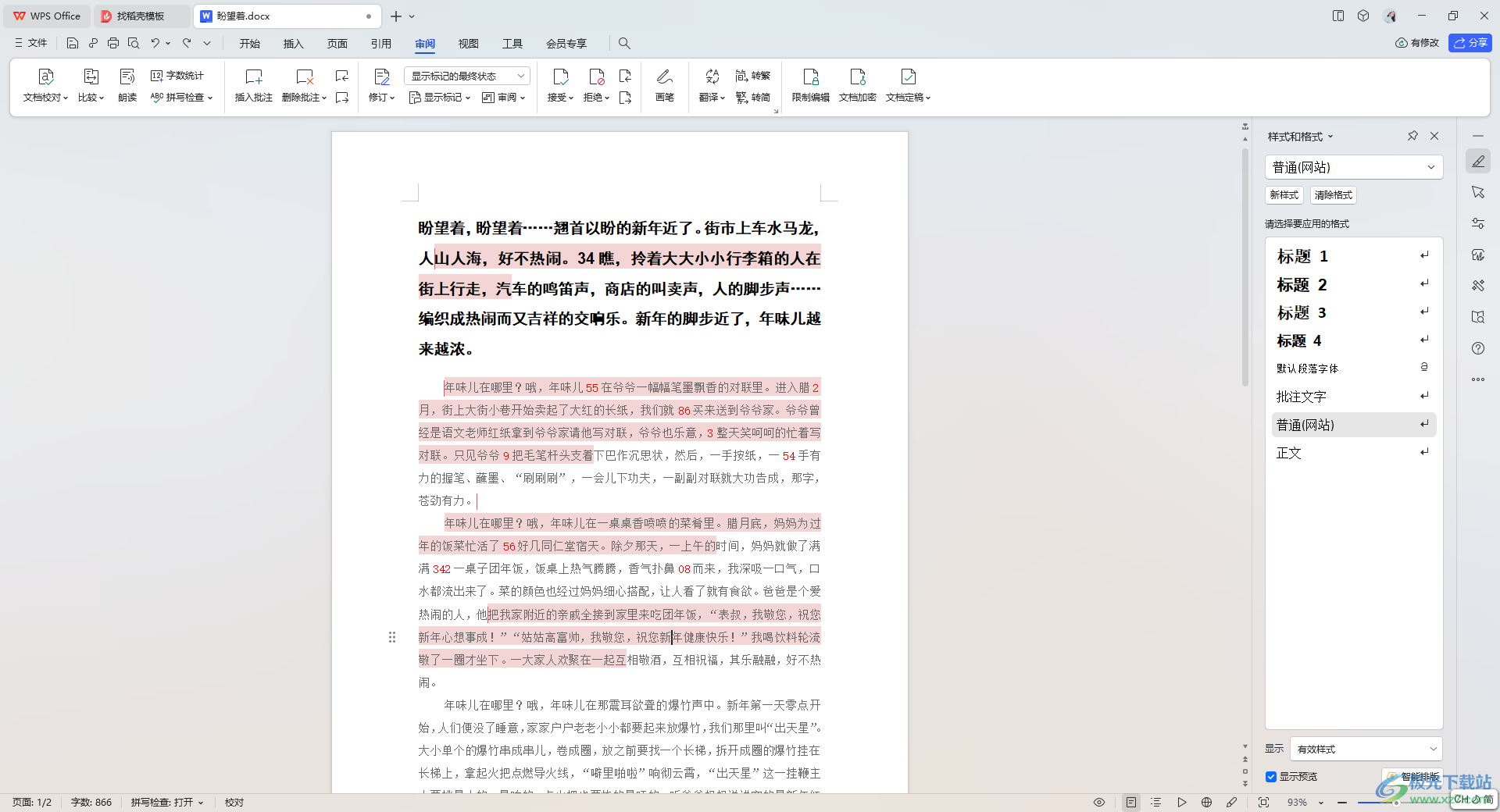Switch to the View (视图) tab

(469, 44)
